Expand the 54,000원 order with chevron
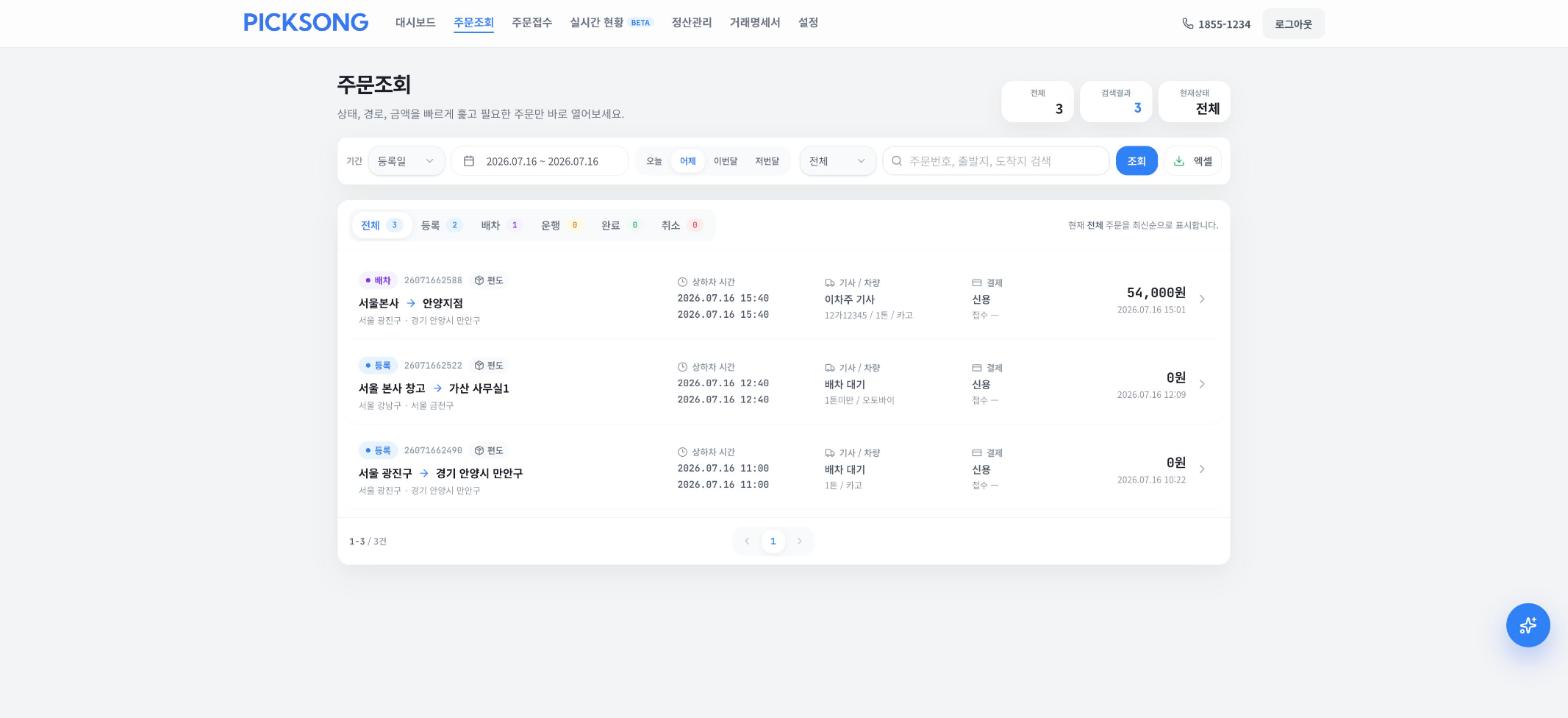 click(x=1202, y=299)
